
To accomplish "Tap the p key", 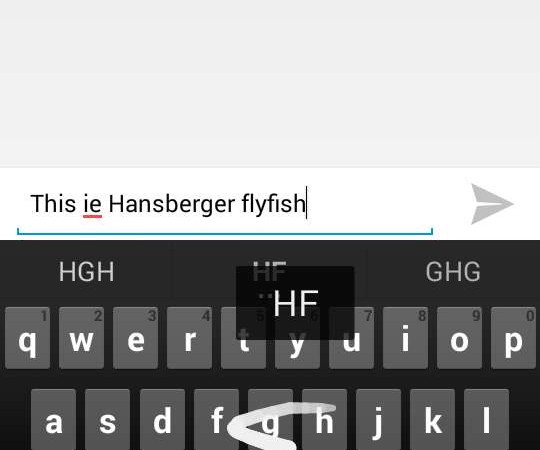I will pyautogui.click(x=513, y=338).
